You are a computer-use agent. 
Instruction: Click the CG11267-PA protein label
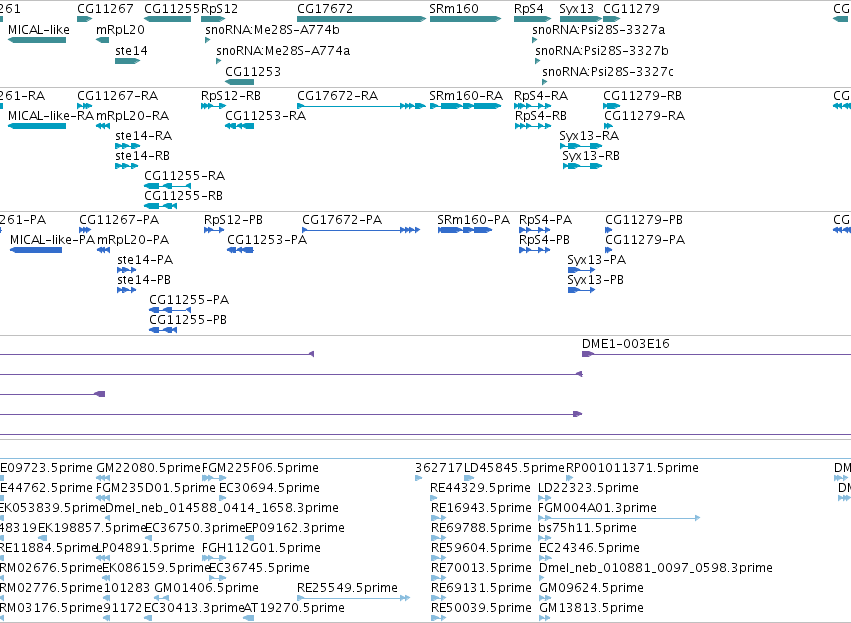(119, 220)
